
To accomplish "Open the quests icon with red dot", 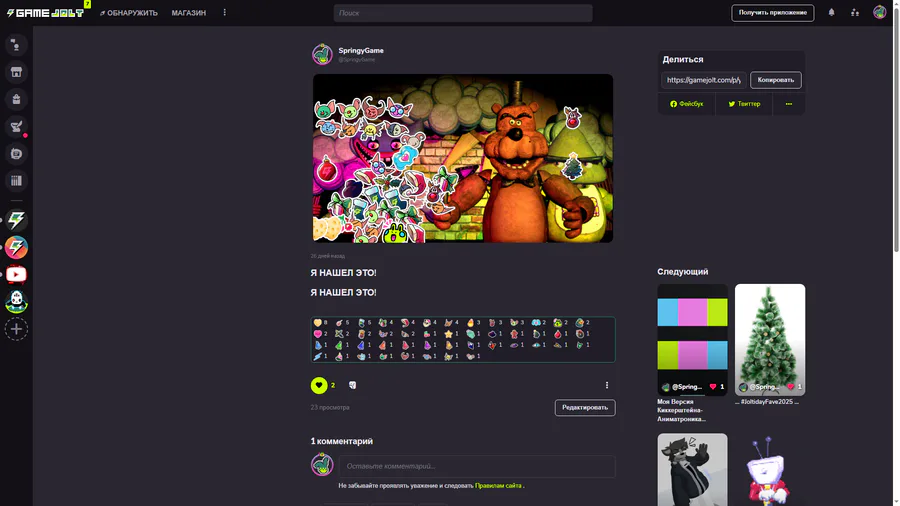I will (16, 127).
